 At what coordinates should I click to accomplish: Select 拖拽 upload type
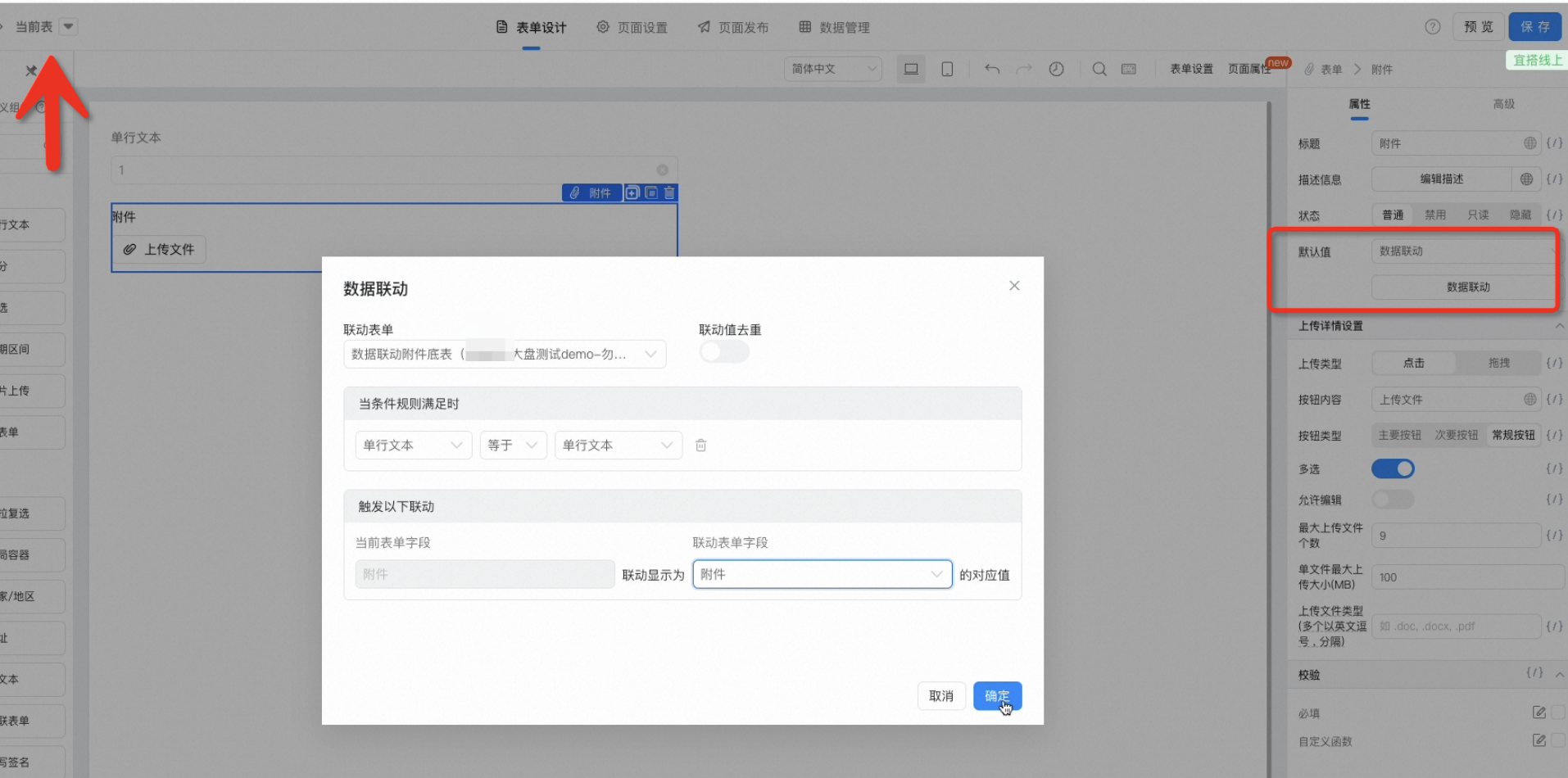[x=1498, y=364]
